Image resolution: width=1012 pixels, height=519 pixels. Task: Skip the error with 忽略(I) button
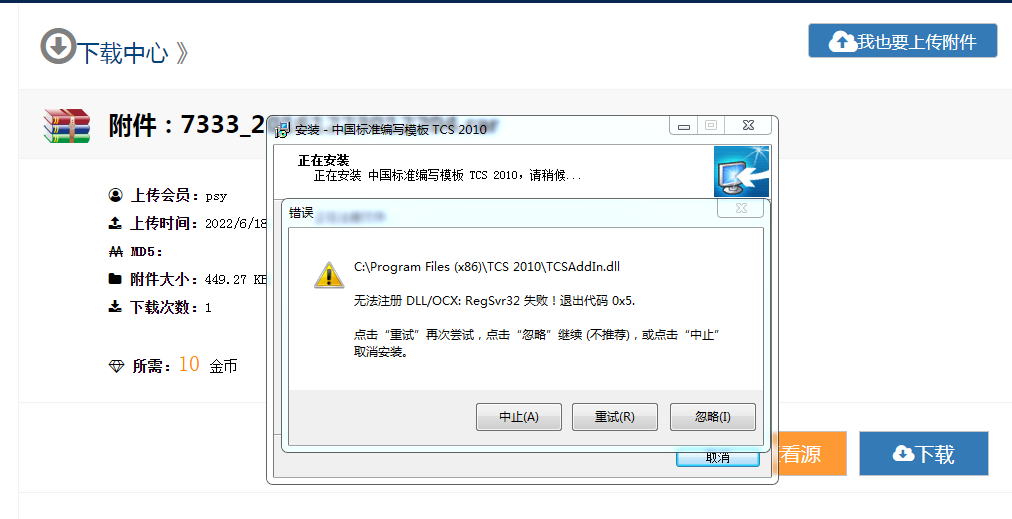click(713, 417)
